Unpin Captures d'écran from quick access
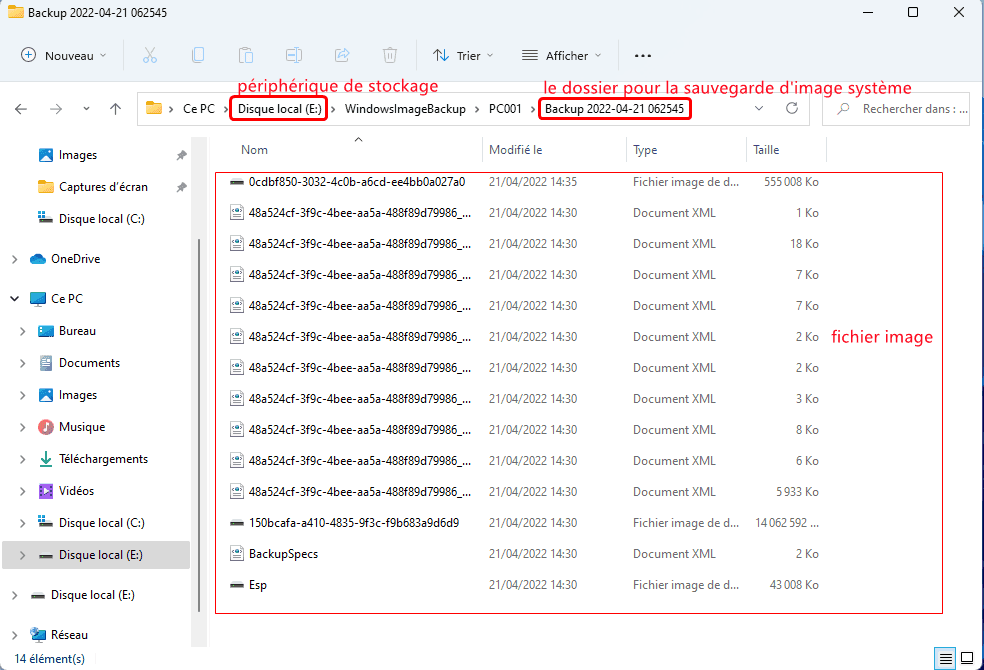The width and height of the screenshot is (984, 670). [x=181, y=187]
